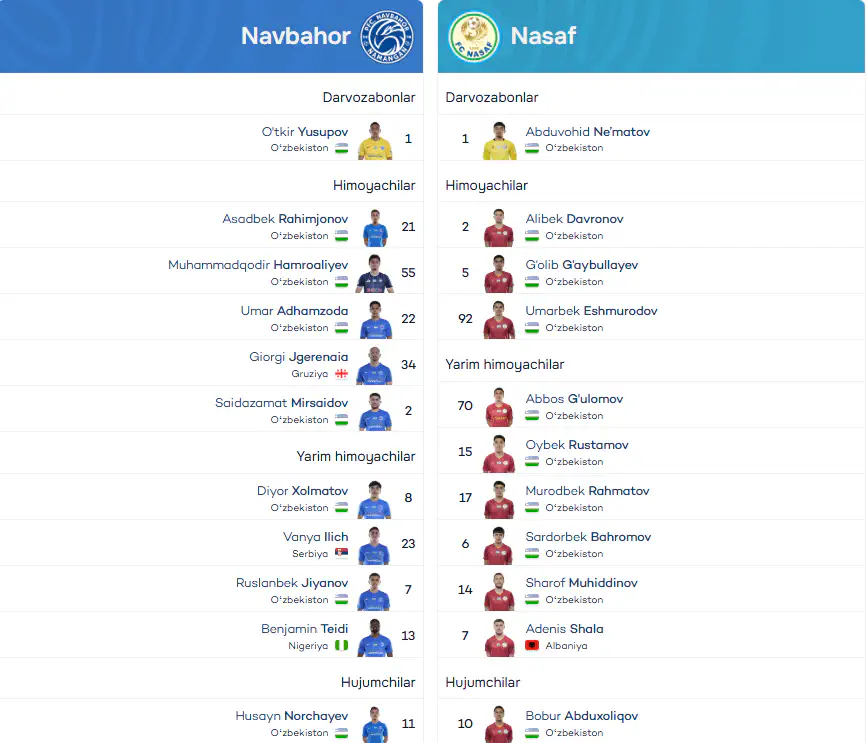Select Diyor Xolmatov from the midfielders list

pos(302,491)
